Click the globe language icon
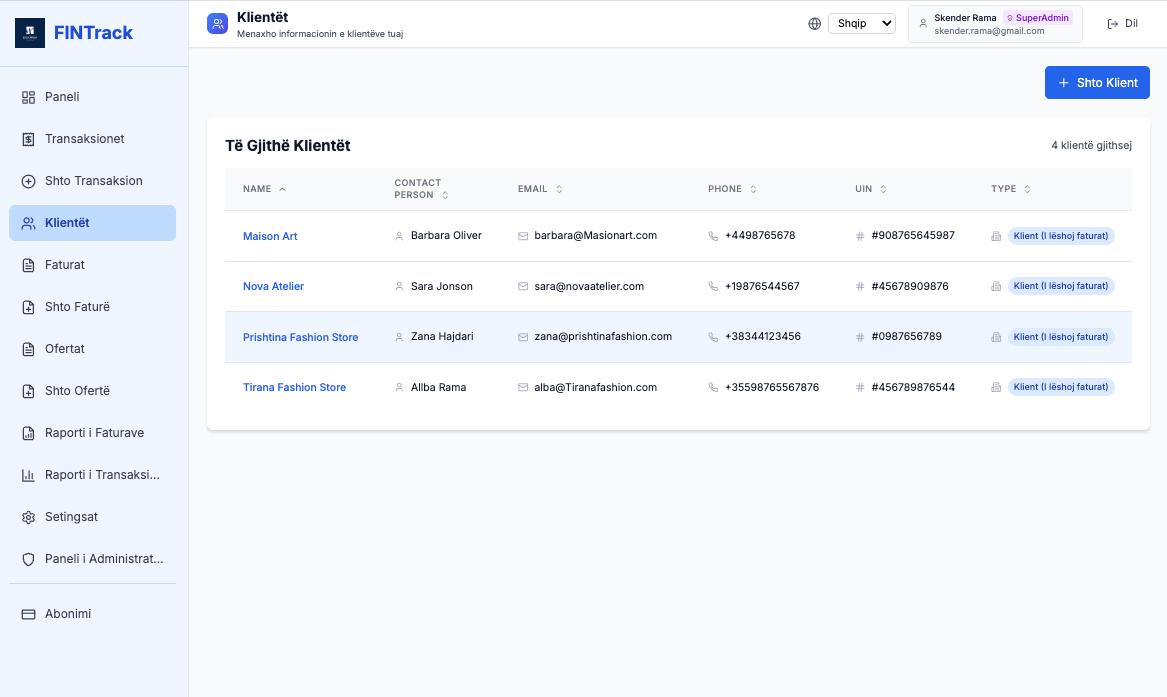 (814, 24)
